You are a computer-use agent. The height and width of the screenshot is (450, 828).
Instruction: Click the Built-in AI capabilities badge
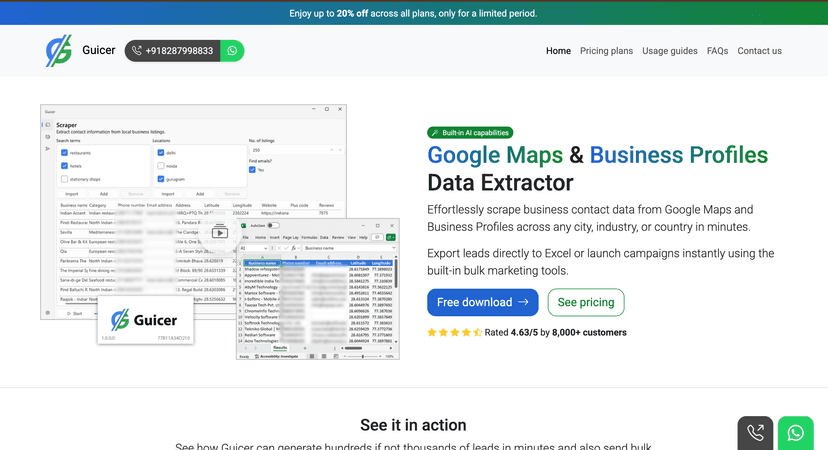pyautogui.click(x=470, y=132)
